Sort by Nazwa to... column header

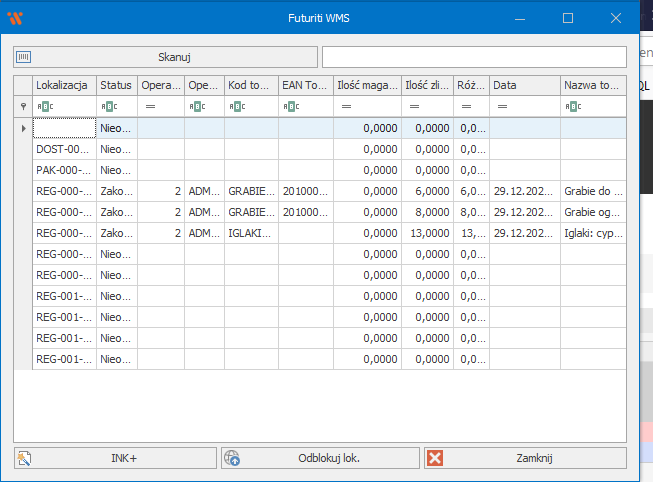593,85
